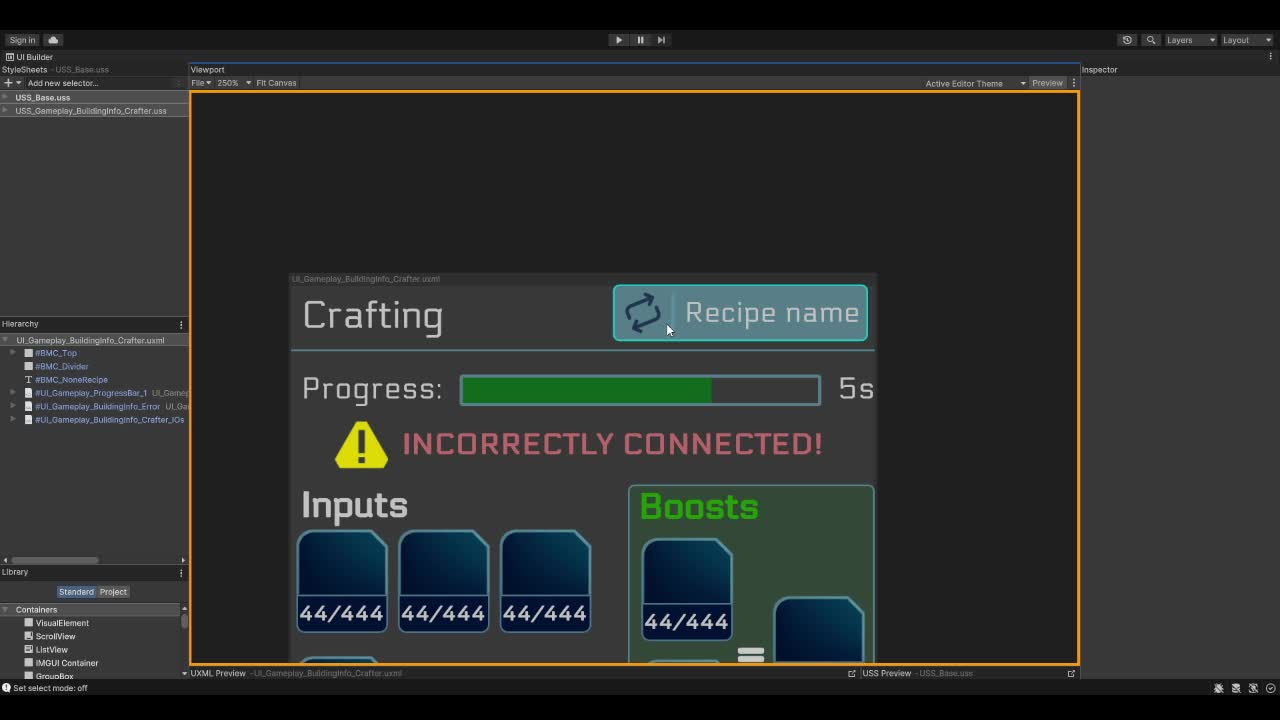Open the Layers dropdown
1280x720 pixels.
[1190, 40]
